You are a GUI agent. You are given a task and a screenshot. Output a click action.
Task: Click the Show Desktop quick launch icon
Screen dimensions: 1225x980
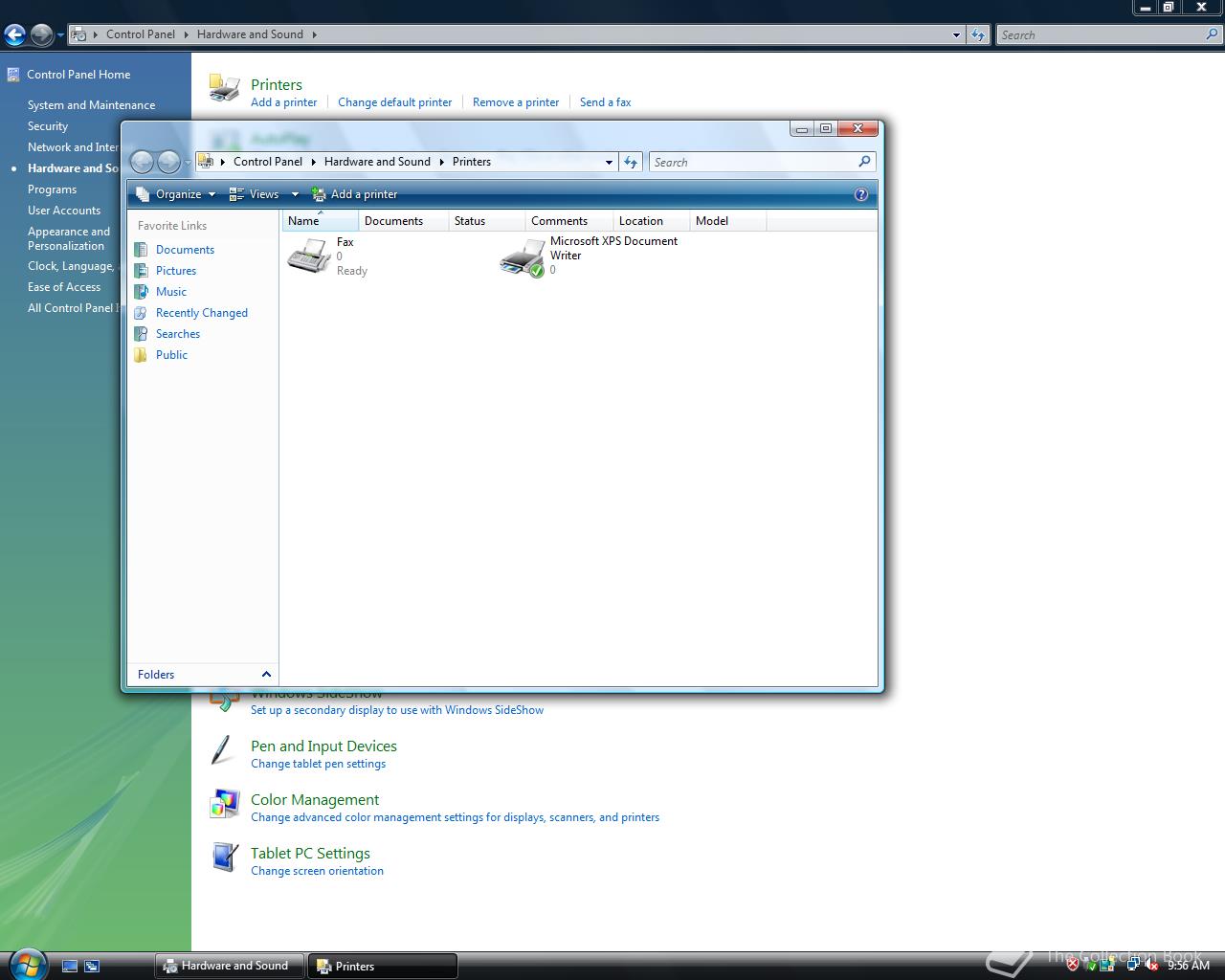point(70,967)
